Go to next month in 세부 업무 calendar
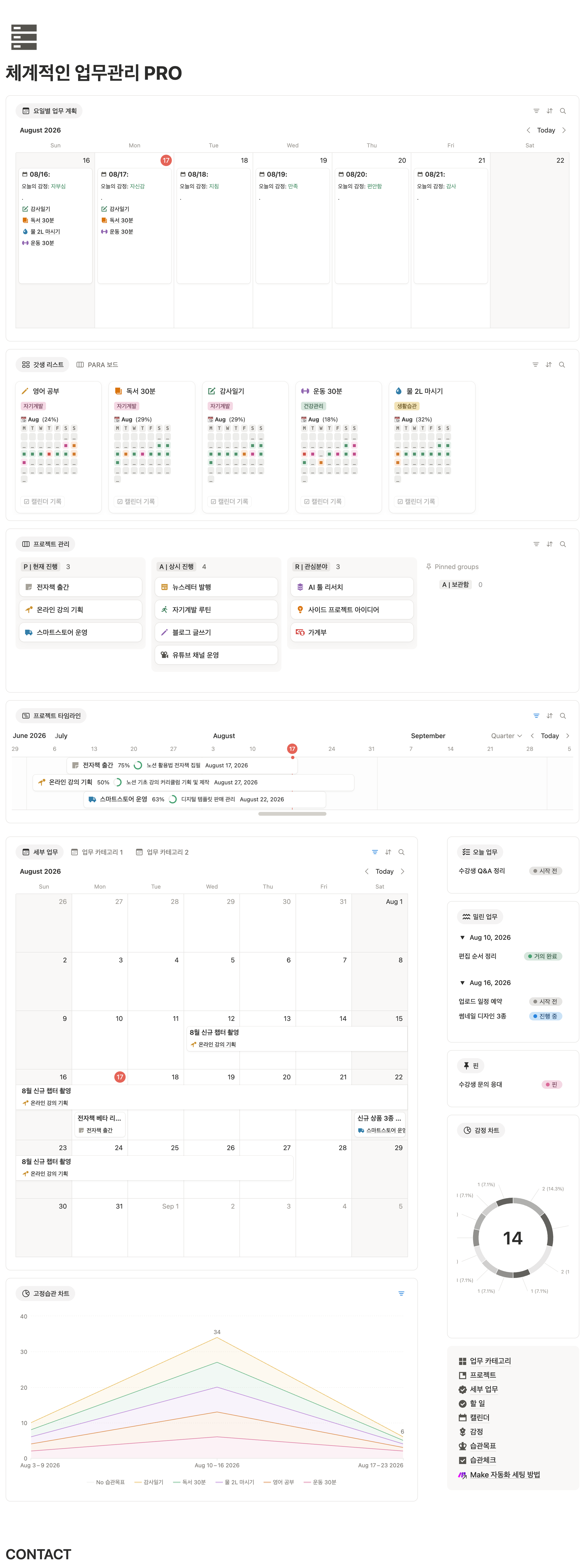Viewport: 585px width, 1568px height. click(403, 872)
